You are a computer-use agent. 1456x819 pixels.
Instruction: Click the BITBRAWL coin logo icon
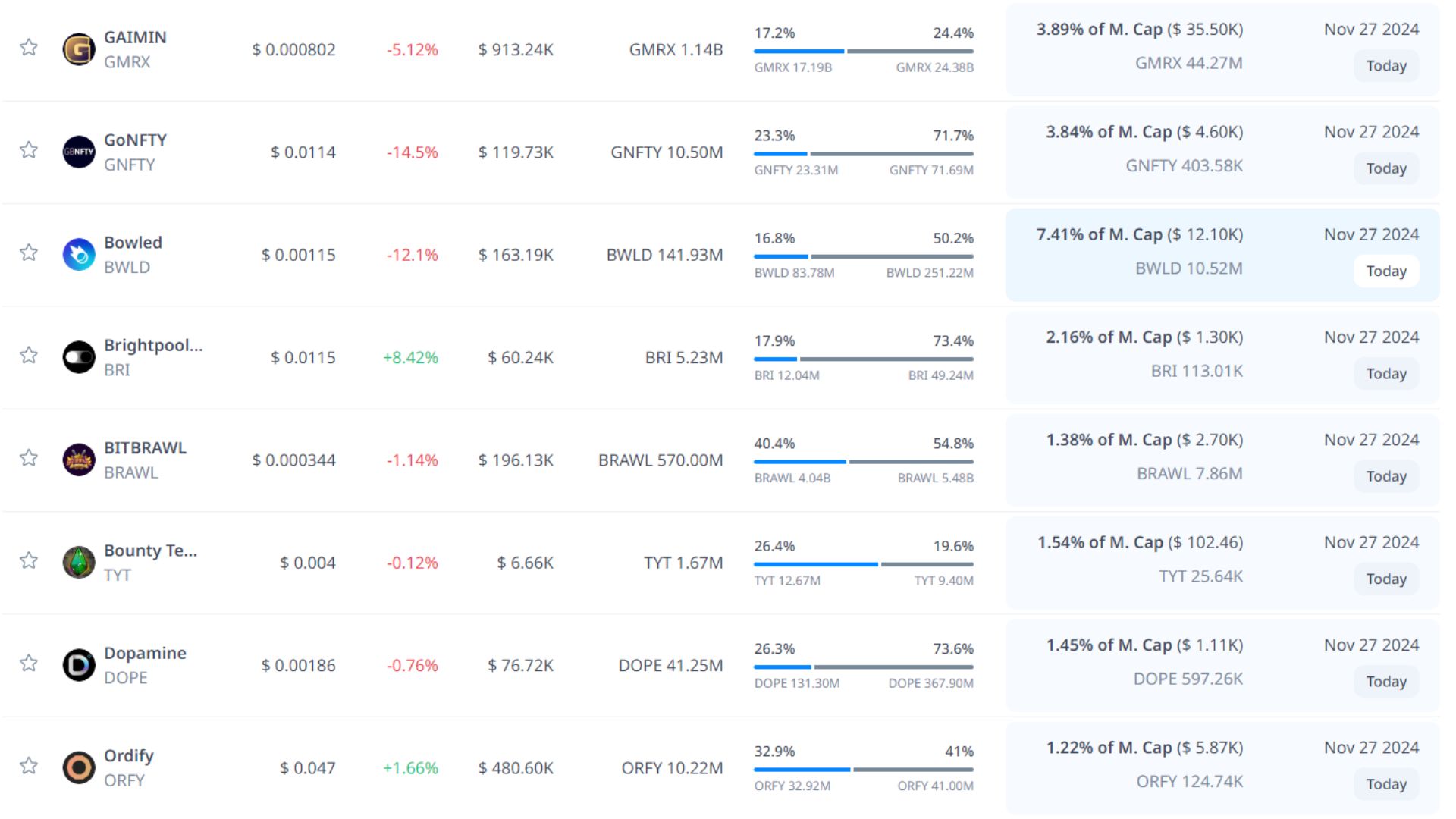point(78,460)
